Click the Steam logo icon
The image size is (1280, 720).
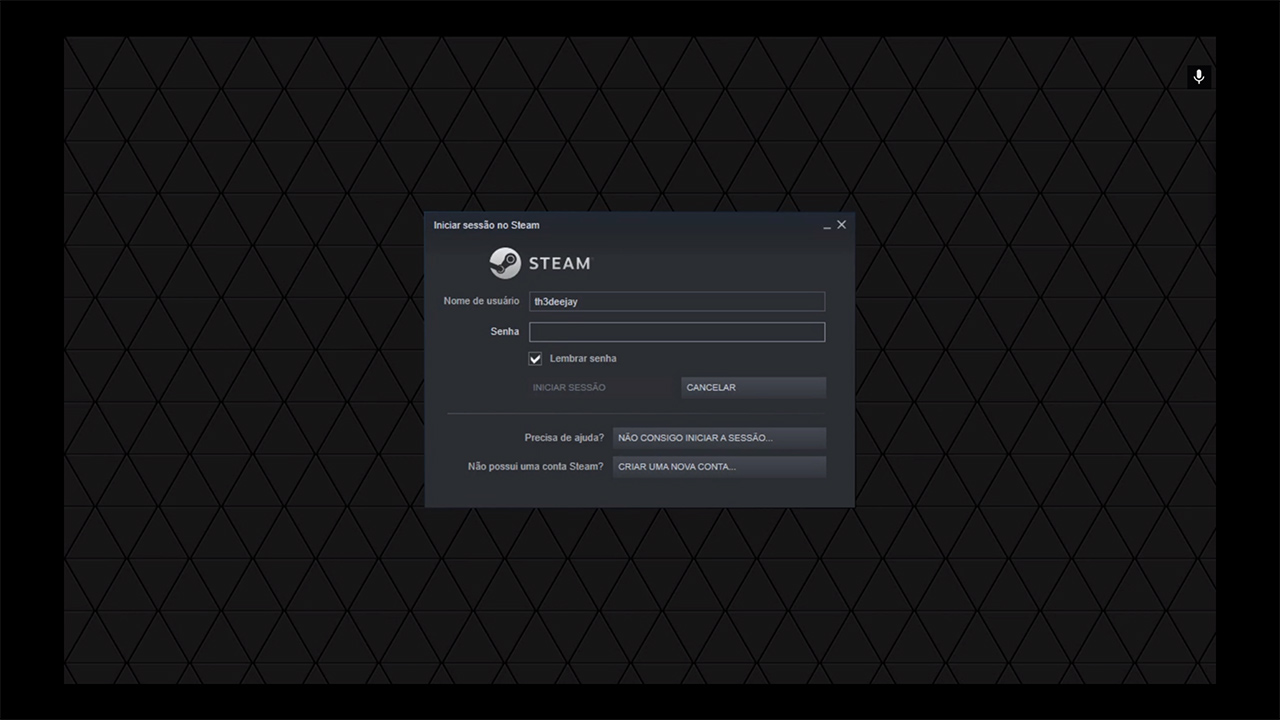[x=505, y=263]
